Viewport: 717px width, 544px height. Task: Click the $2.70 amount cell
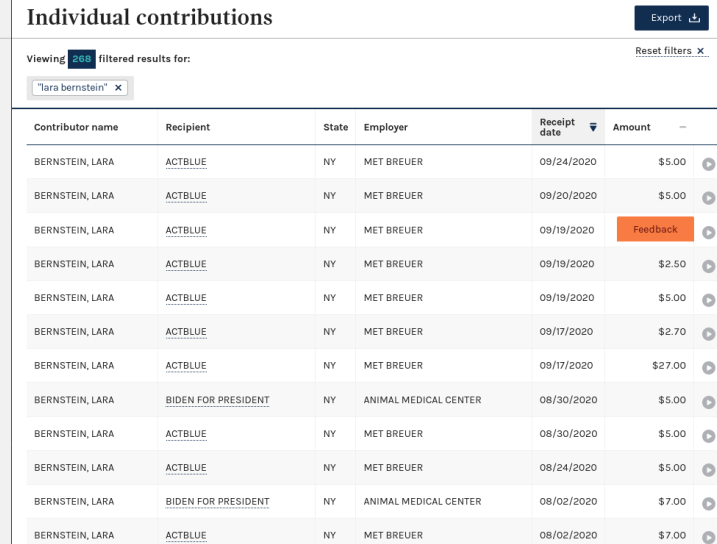672,331
